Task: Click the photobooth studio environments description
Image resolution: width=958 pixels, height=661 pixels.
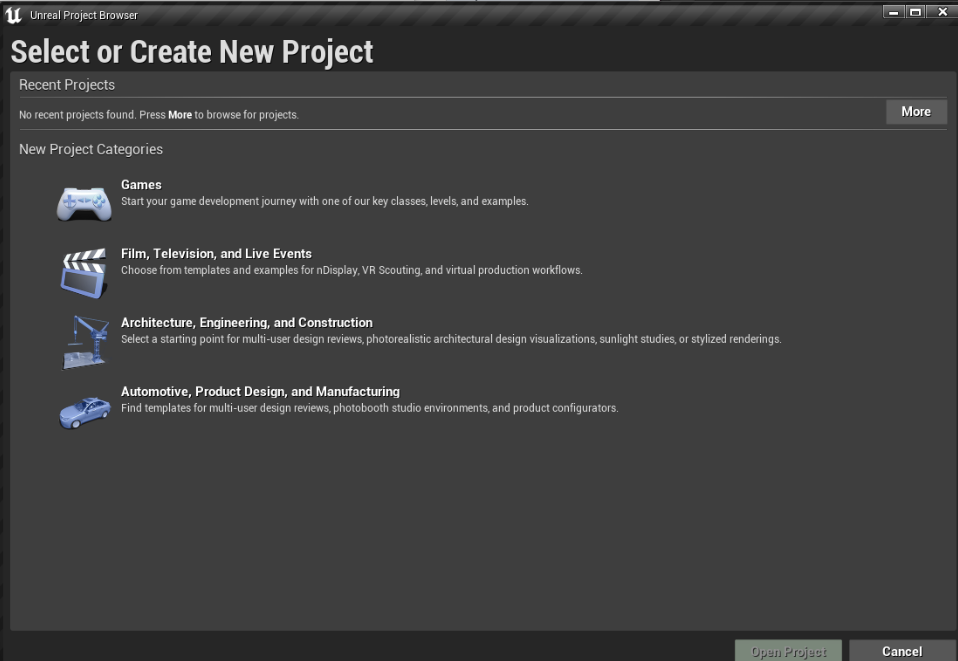Action: [370, 408]
